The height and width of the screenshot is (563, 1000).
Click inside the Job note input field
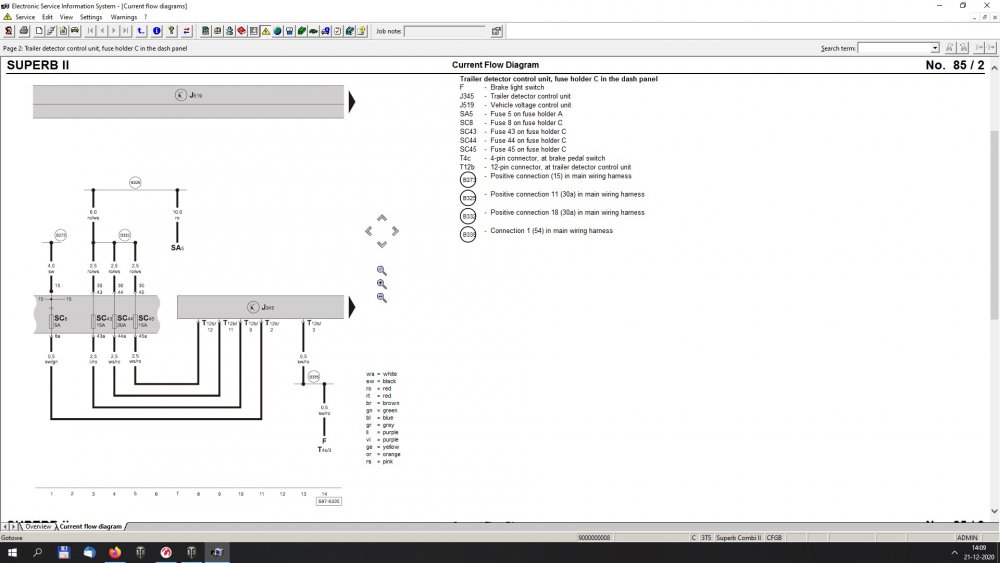(445, 31)
